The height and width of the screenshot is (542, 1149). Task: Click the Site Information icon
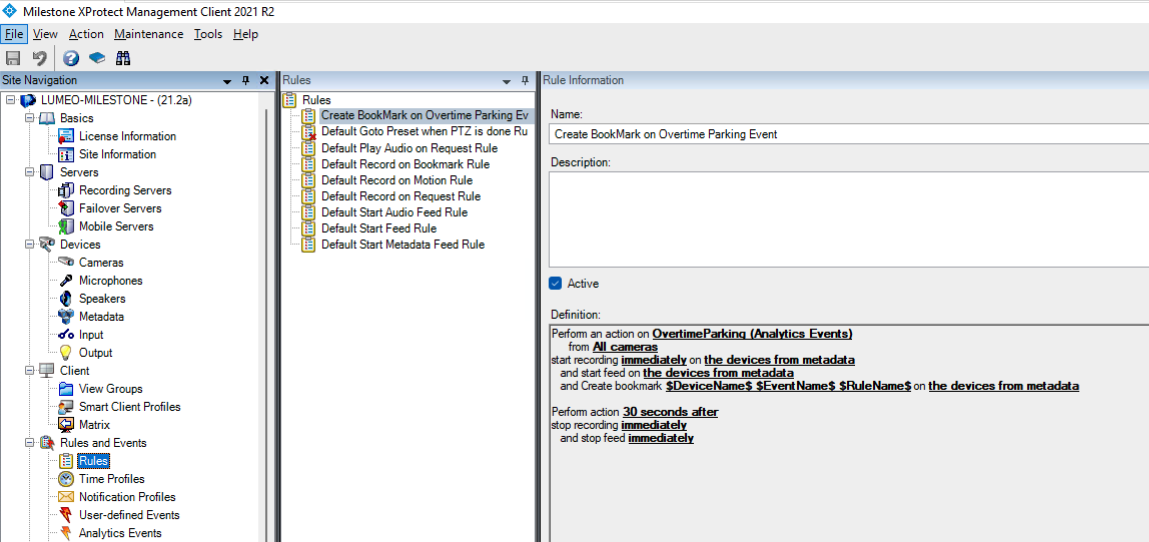click(x=67, y=155)
